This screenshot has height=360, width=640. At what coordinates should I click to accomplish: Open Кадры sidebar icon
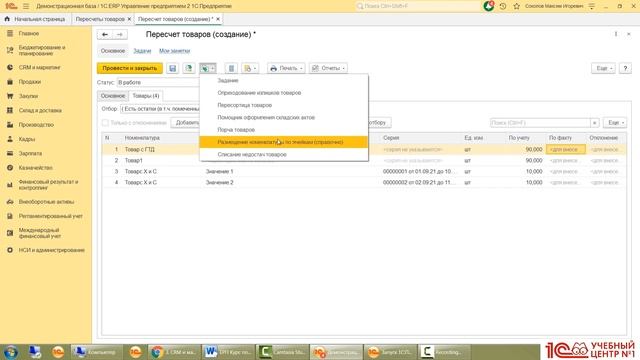pos(10,139)
